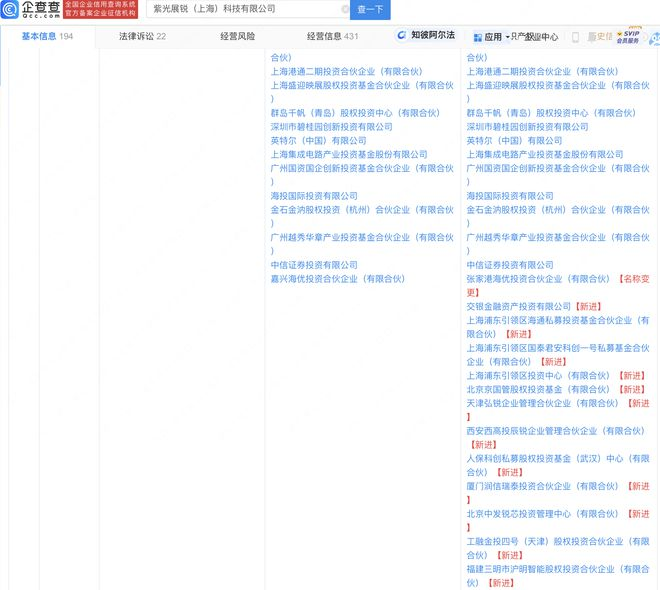Open the 经营信息 431 tab

333,37
